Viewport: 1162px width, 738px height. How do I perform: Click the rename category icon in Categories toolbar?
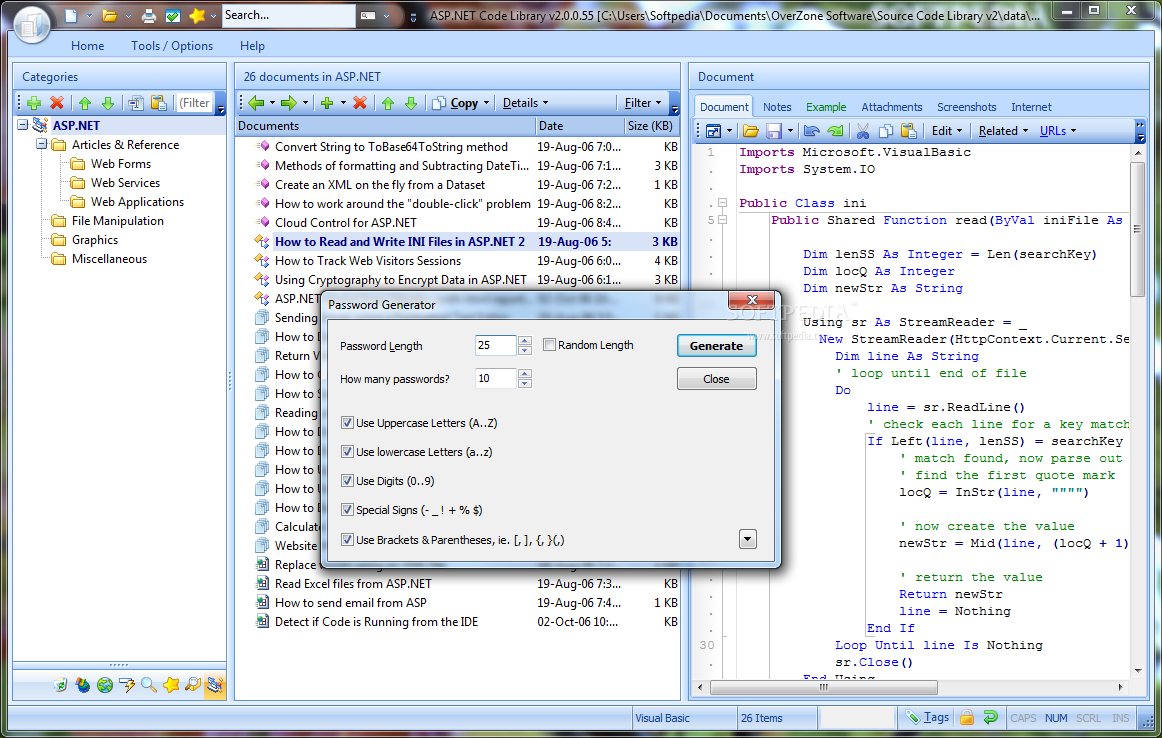pos(136,103)
